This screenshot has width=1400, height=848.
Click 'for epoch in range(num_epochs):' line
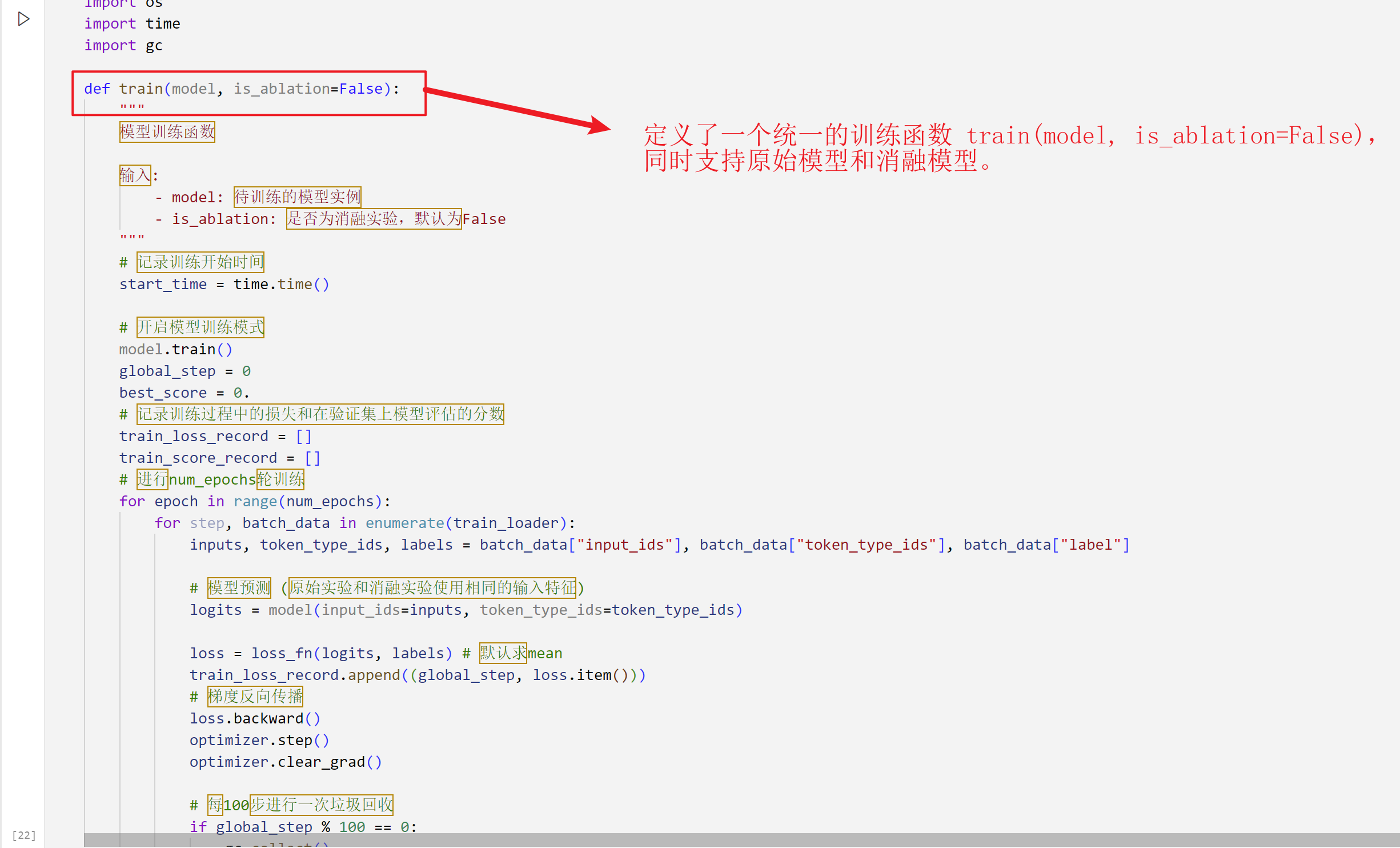(255, 501)
